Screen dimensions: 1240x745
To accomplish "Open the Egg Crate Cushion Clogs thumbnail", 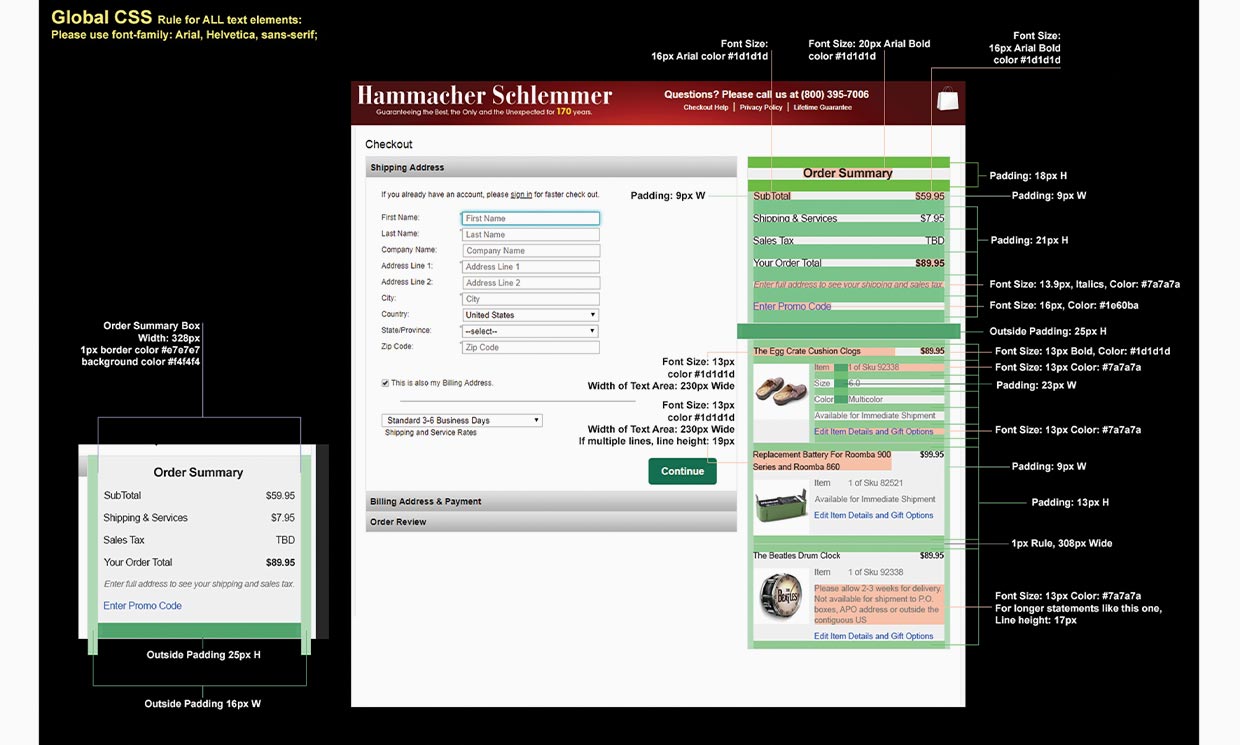I will coord(781,391).
